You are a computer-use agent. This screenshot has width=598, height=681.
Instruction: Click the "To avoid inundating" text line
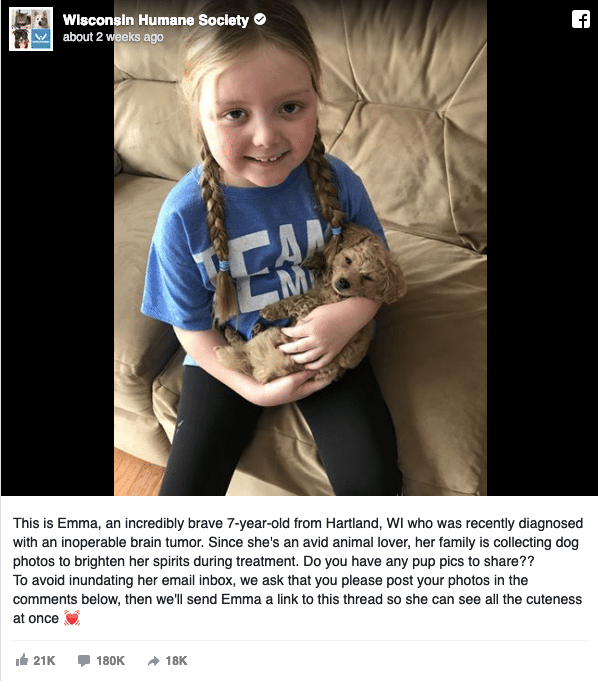pos(270,580)
